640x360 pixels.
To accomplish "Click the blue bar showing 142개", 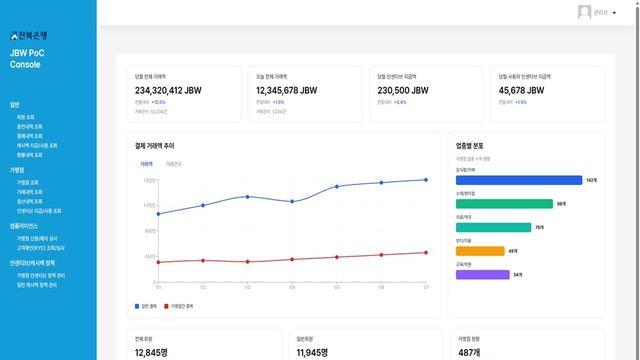I will [x=519, y=180].
